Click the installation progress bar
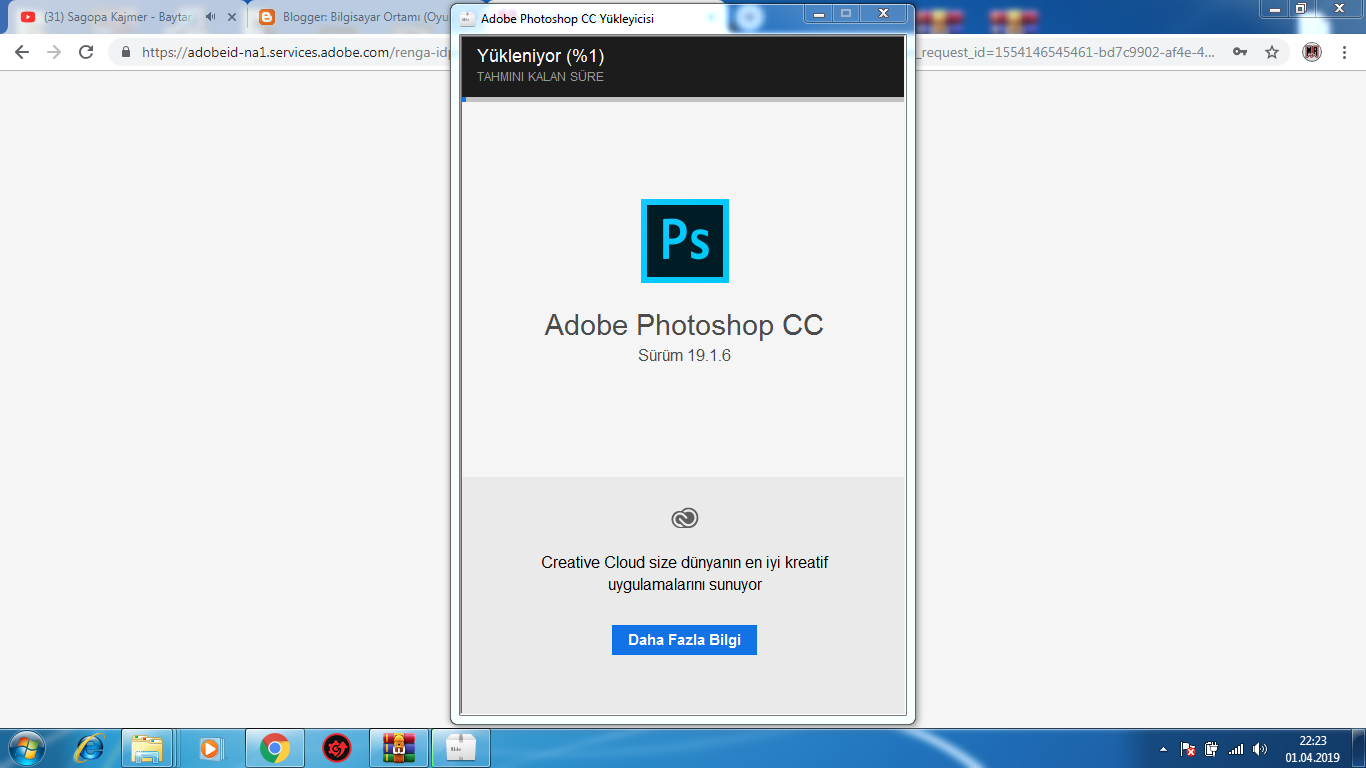 [683, 99]
